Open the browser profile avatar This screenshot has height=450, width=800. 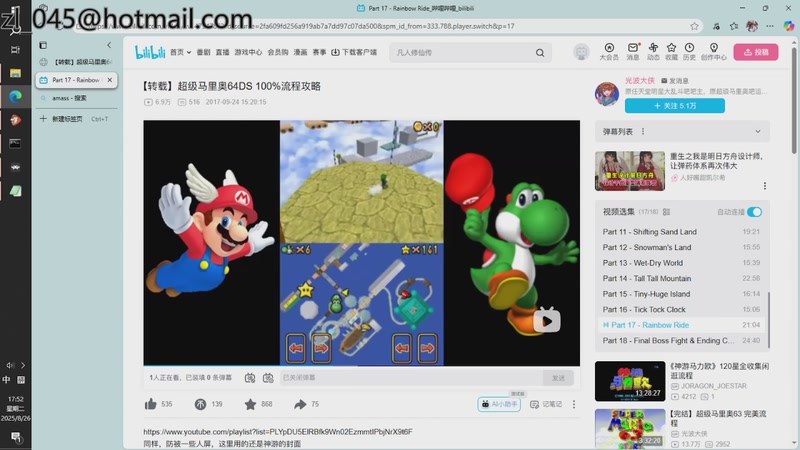(x=752, y=26)
